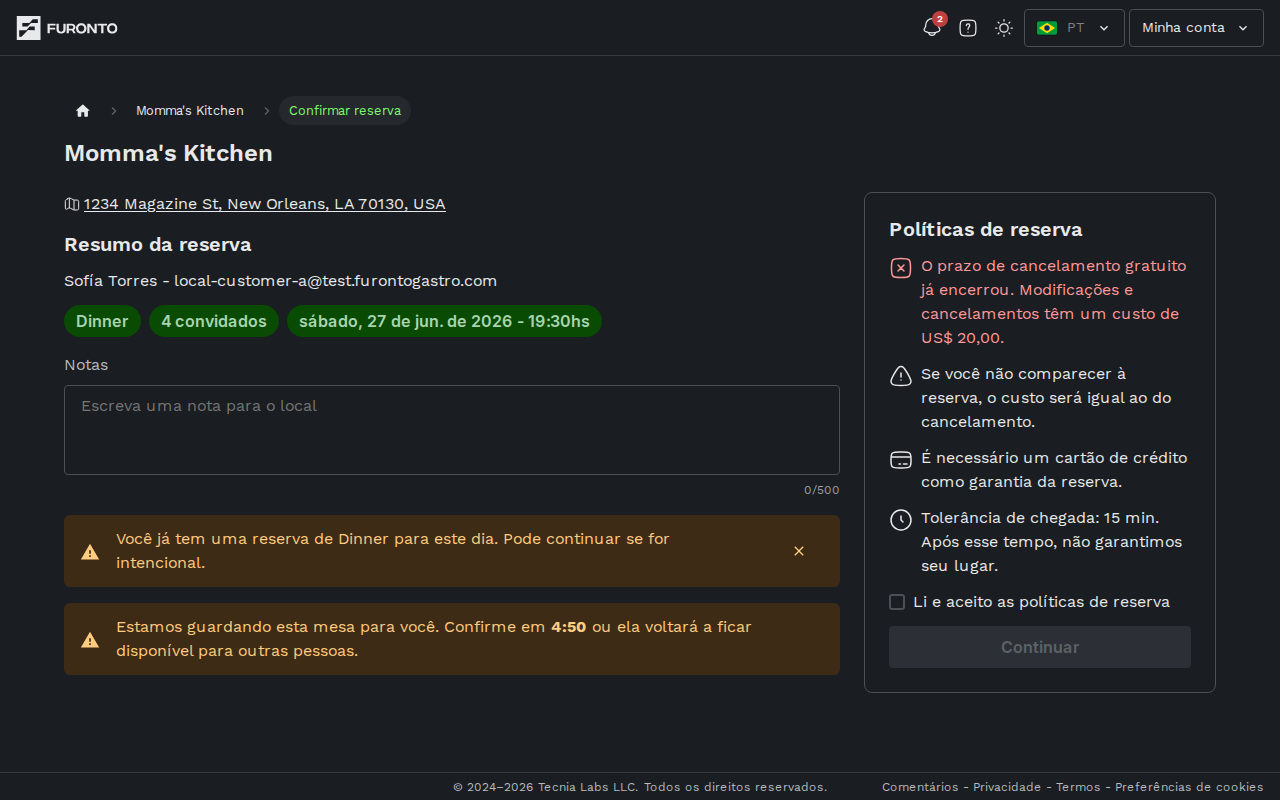Check Li e aceito as políticas de reserva
1280x800 pixels.
click(x=897, y=602)
